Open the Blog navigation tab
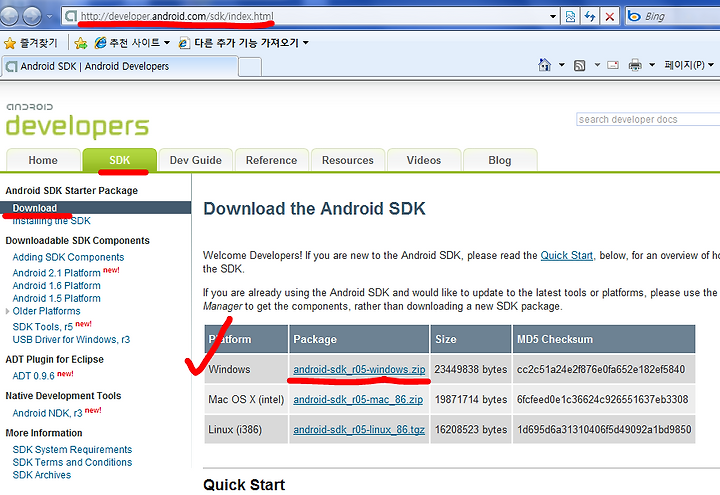 [500, 160]
